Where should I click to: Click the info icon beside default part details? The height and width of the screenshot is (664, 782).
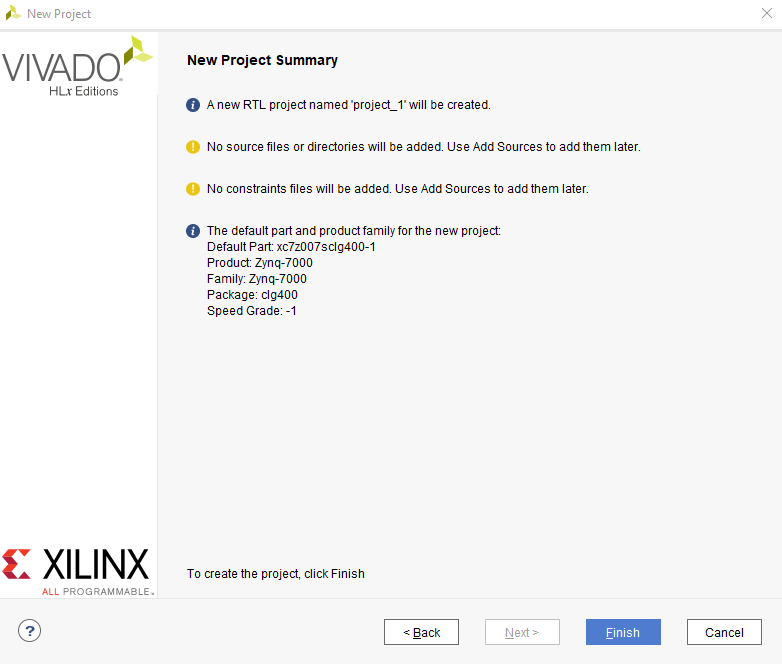pos(193,230)
